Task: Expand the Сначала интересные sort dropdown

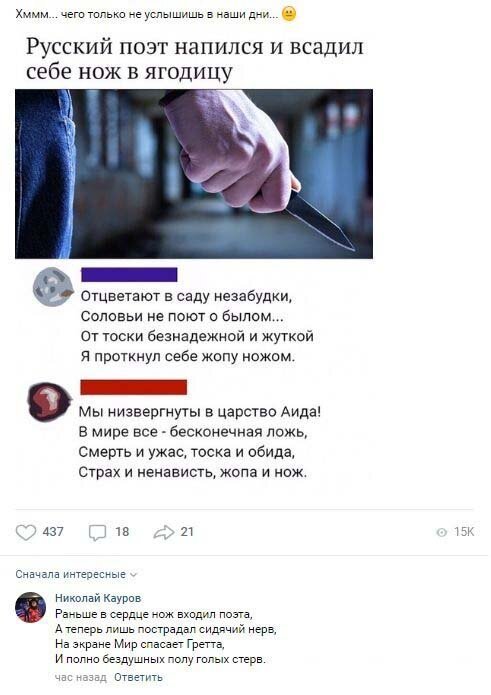Action: click(x=77, y=574)
